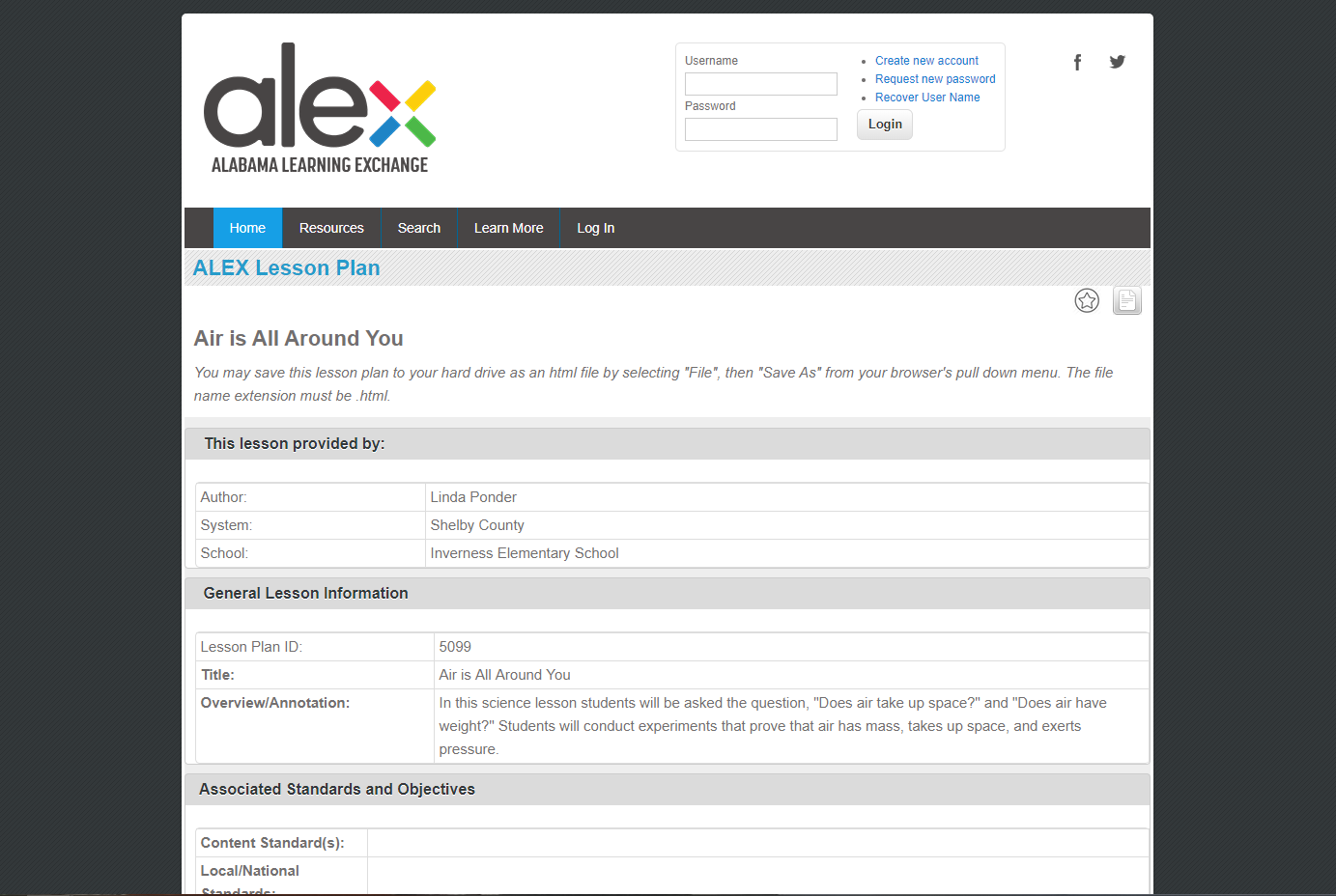1336x896 pixels.
Task: Focus the Username input field
Action: [x=760, y=84]
